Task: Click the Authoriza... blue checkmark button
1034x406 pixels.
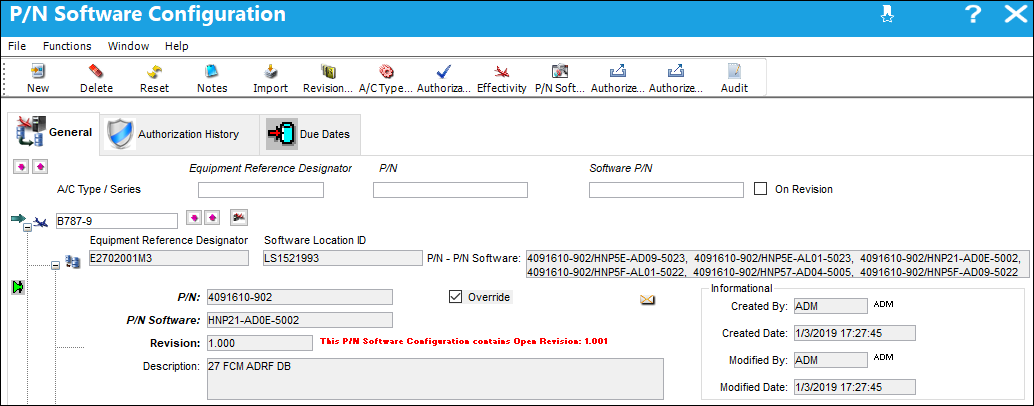Action: [x=444, y=78]
